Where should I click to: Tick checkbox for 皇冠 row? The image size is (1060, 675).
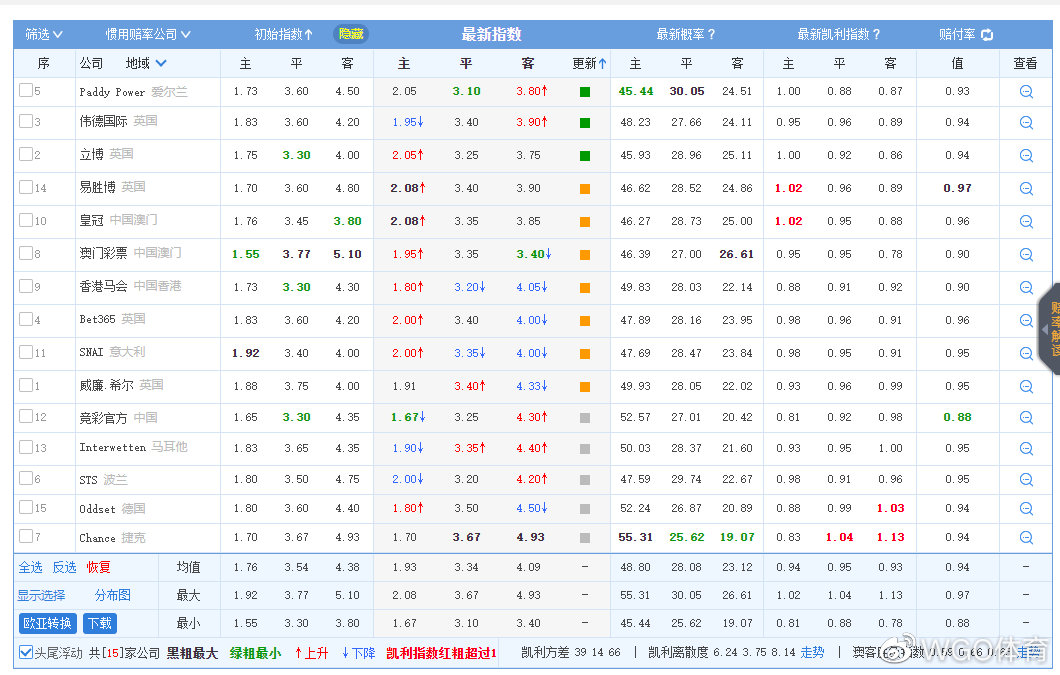coord(26,220)
